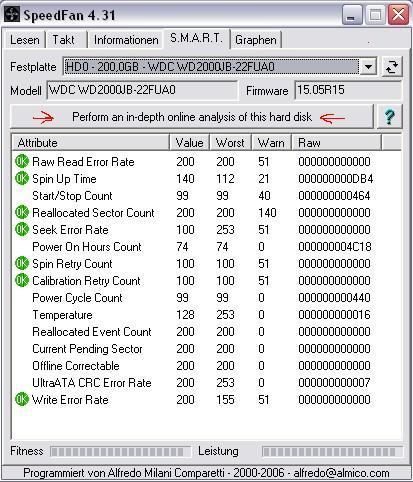
Task: Click the refresh hard disk list icon
Action: coord(392,67)
